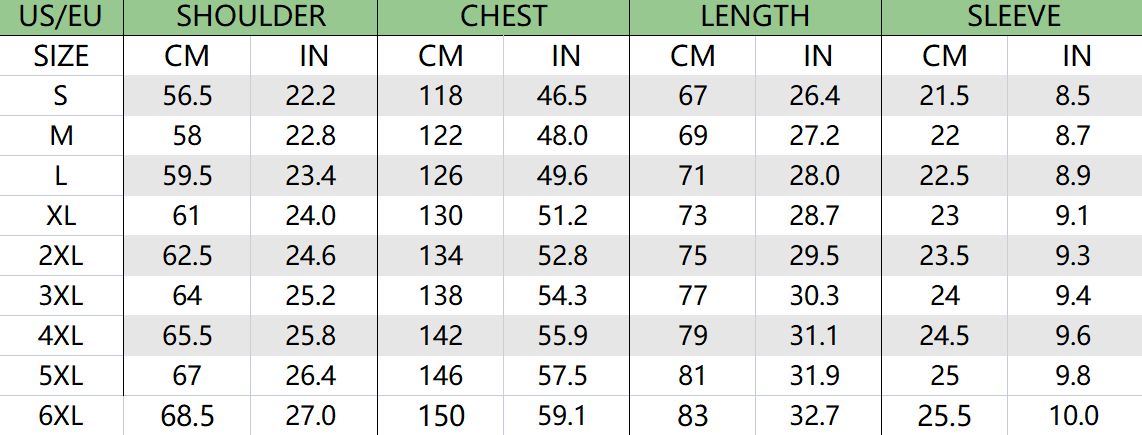The image size is (1142, 435).
Task: Select the SHOULDER header cell
Action: pyautogui.click(x=251, y=17)
